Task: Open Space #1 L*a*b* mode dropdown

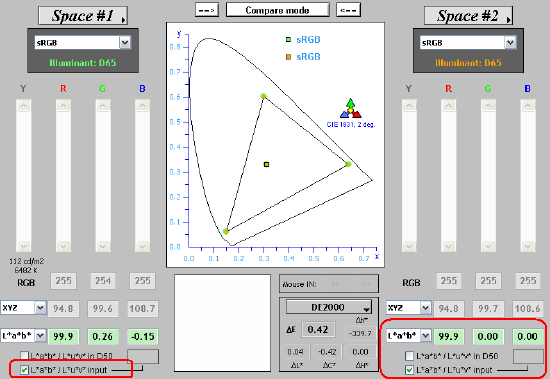Action: tap(40, 336)
